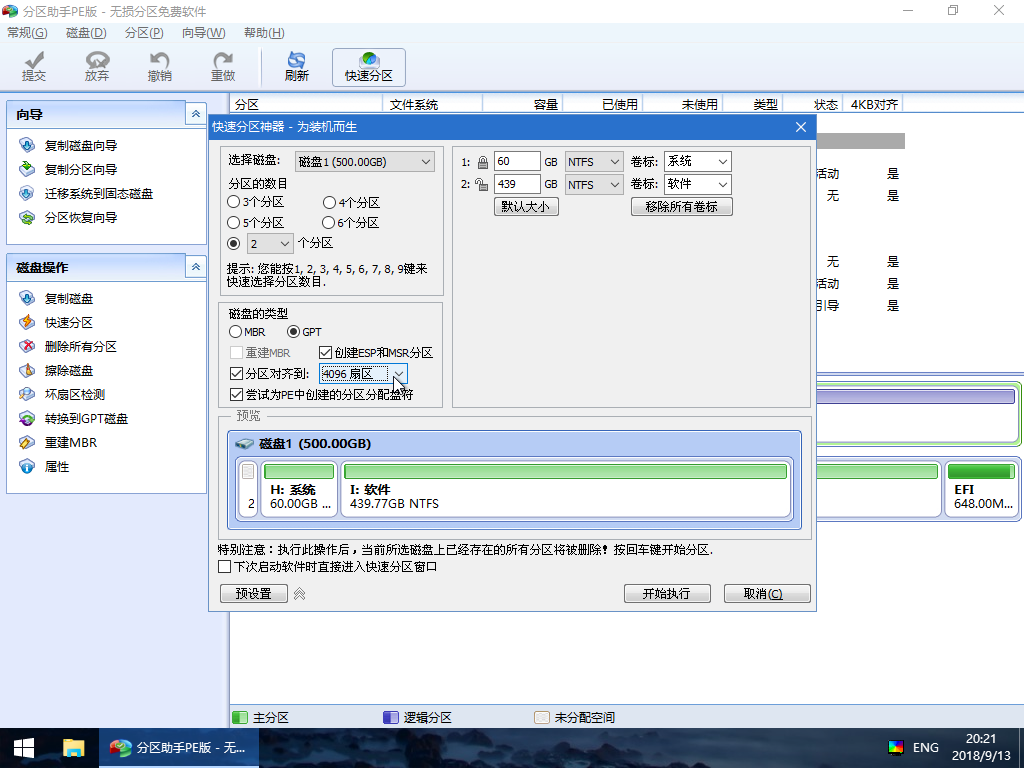Click the 开始执行 button
1024x768 pixels.
tap(666, 592)
